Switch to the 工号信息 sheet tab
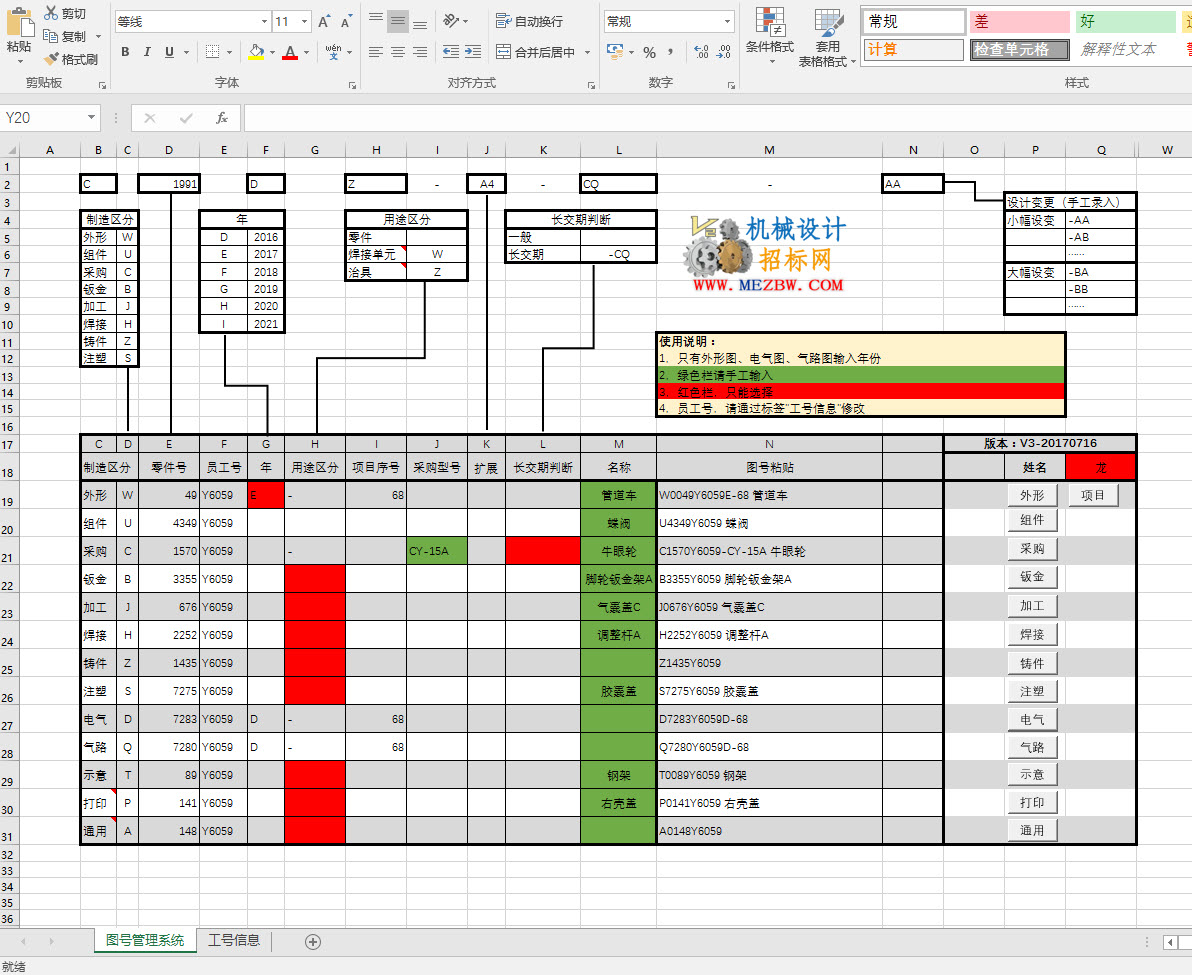 [234, 940]
